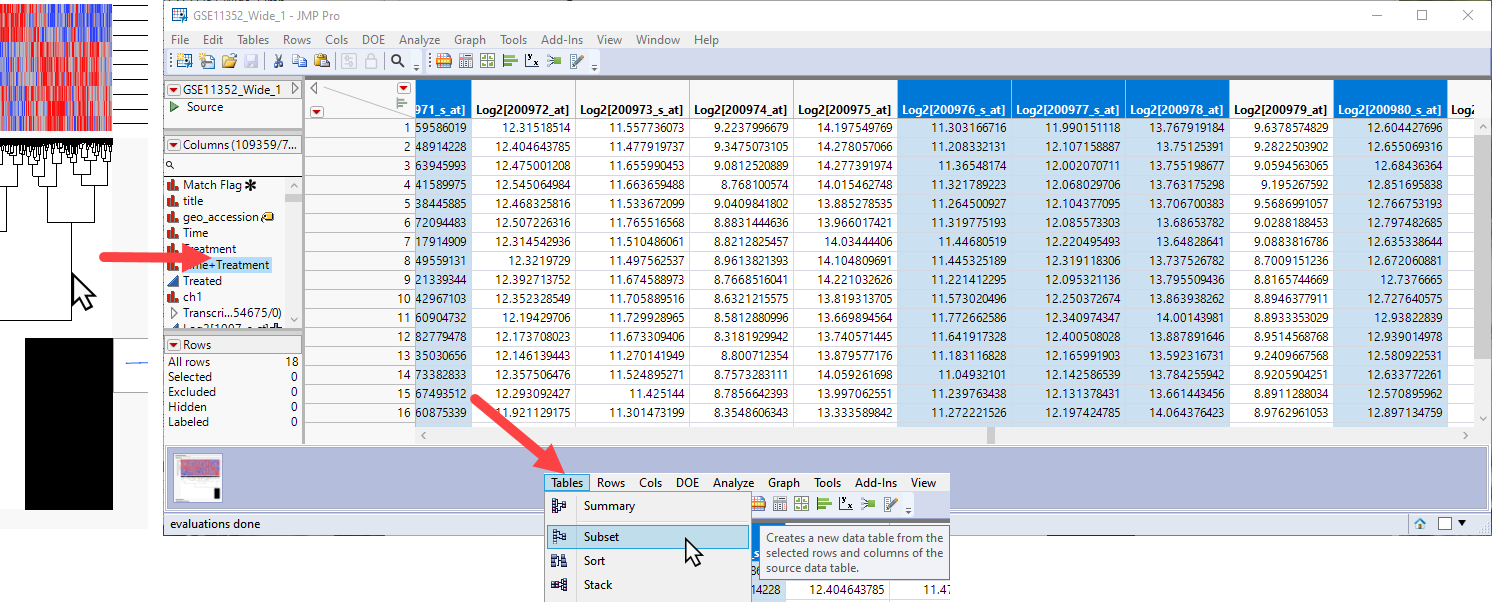Viewport: 1492px width, 602px height.
Task: Click the Search magnifier icon
Action: click(x=398, y=61)
